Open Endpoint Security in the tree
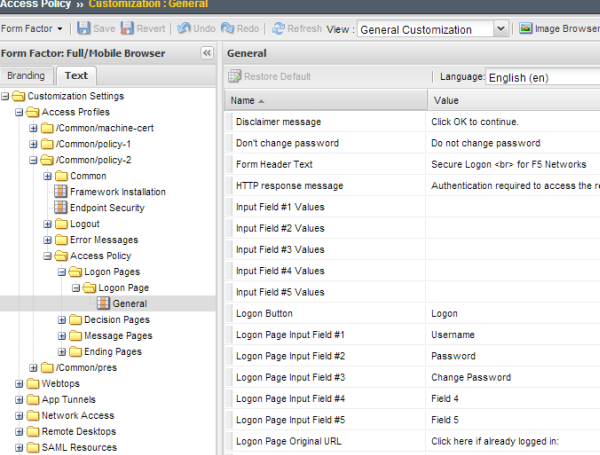 [106, 208]
